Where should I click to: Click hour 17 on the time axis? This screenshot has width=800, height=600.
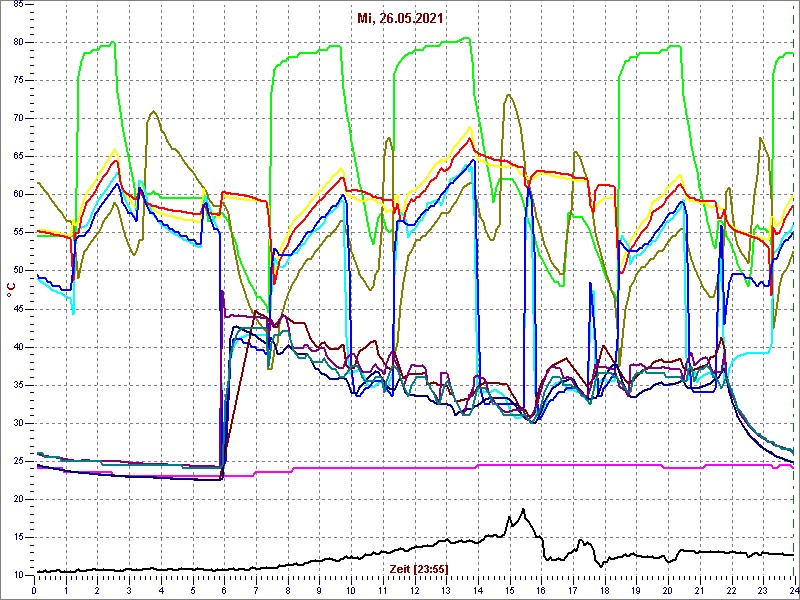(572, 590)
